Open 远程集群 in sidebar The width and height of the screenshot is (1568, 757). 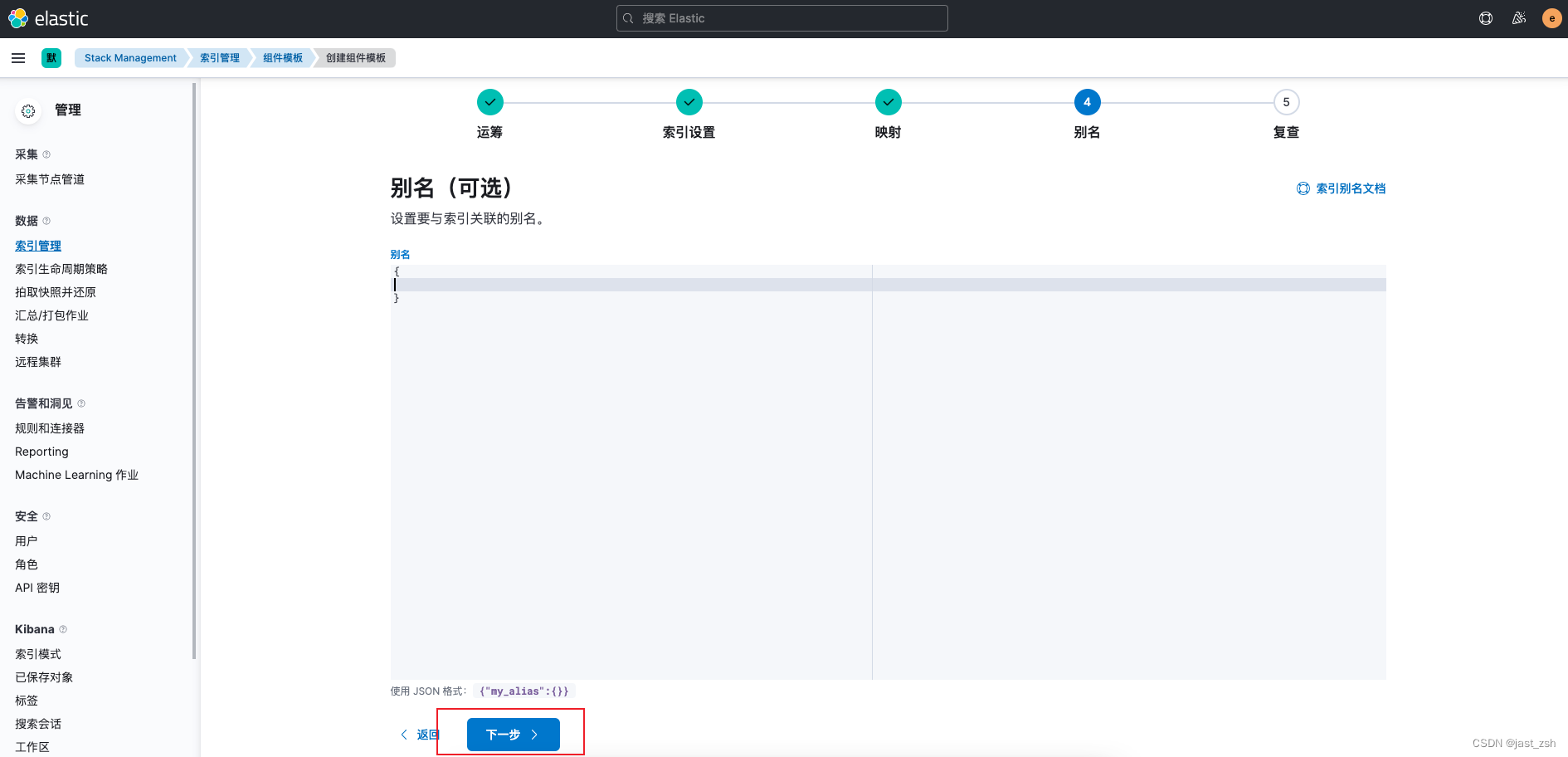(x=38, y=362)
